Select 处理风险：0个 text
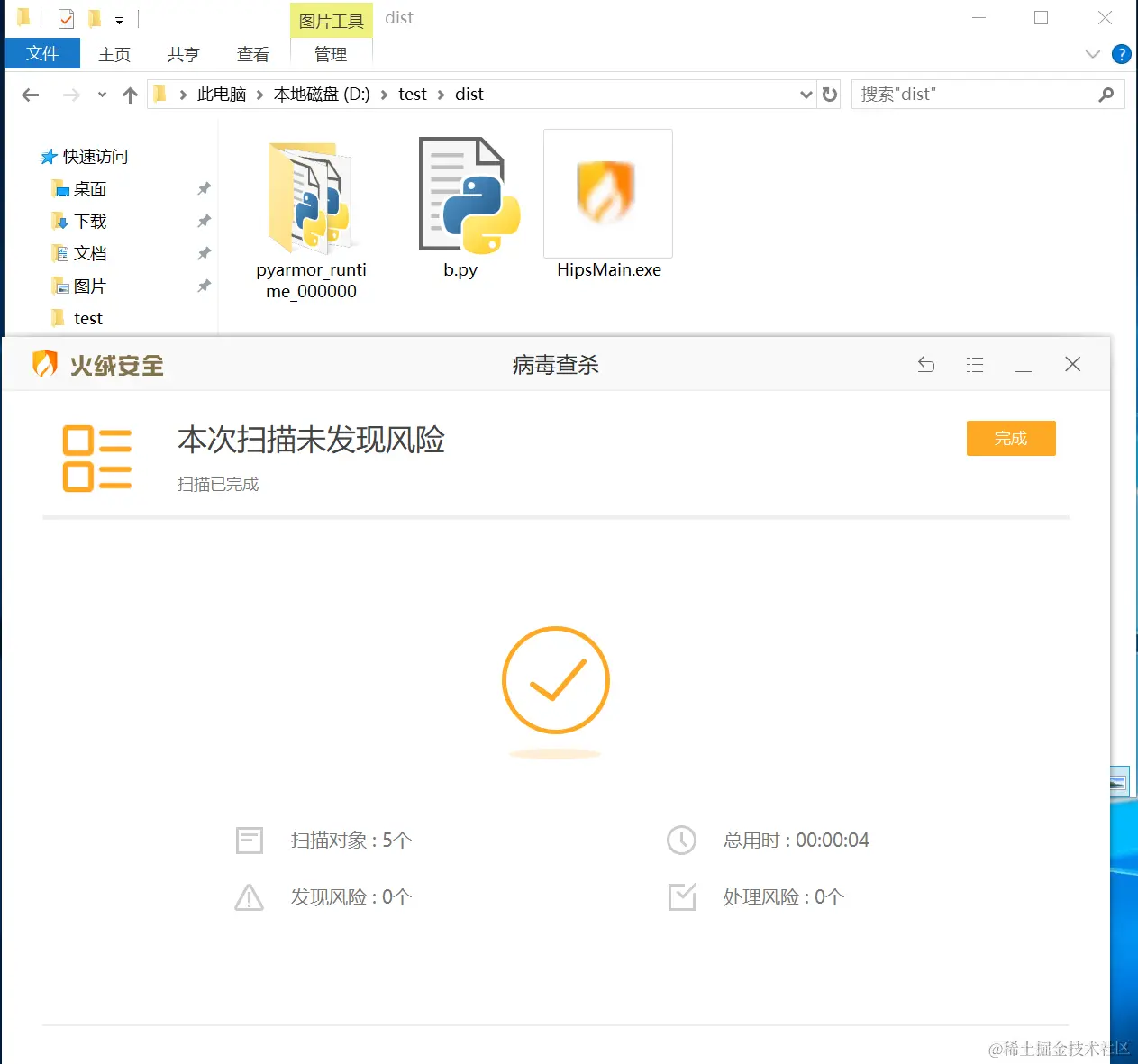This screenshot has width=1138, height=1064. pyautogui.click(x=784, y=897)
